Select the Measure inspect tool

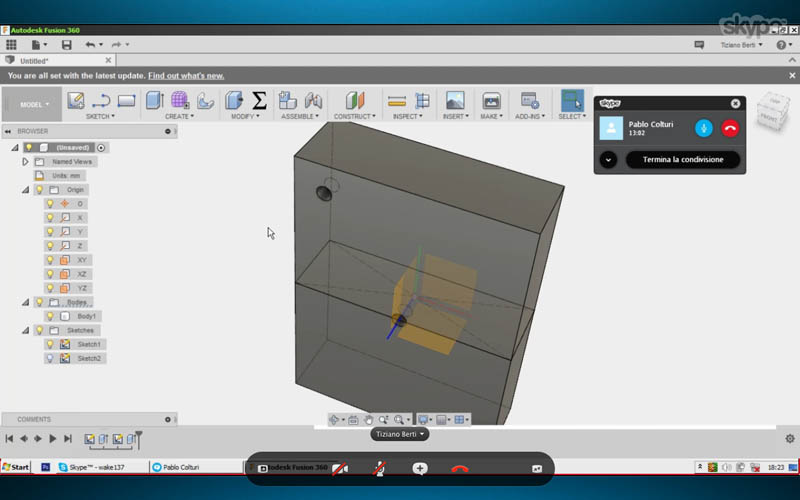click(397, 101)
